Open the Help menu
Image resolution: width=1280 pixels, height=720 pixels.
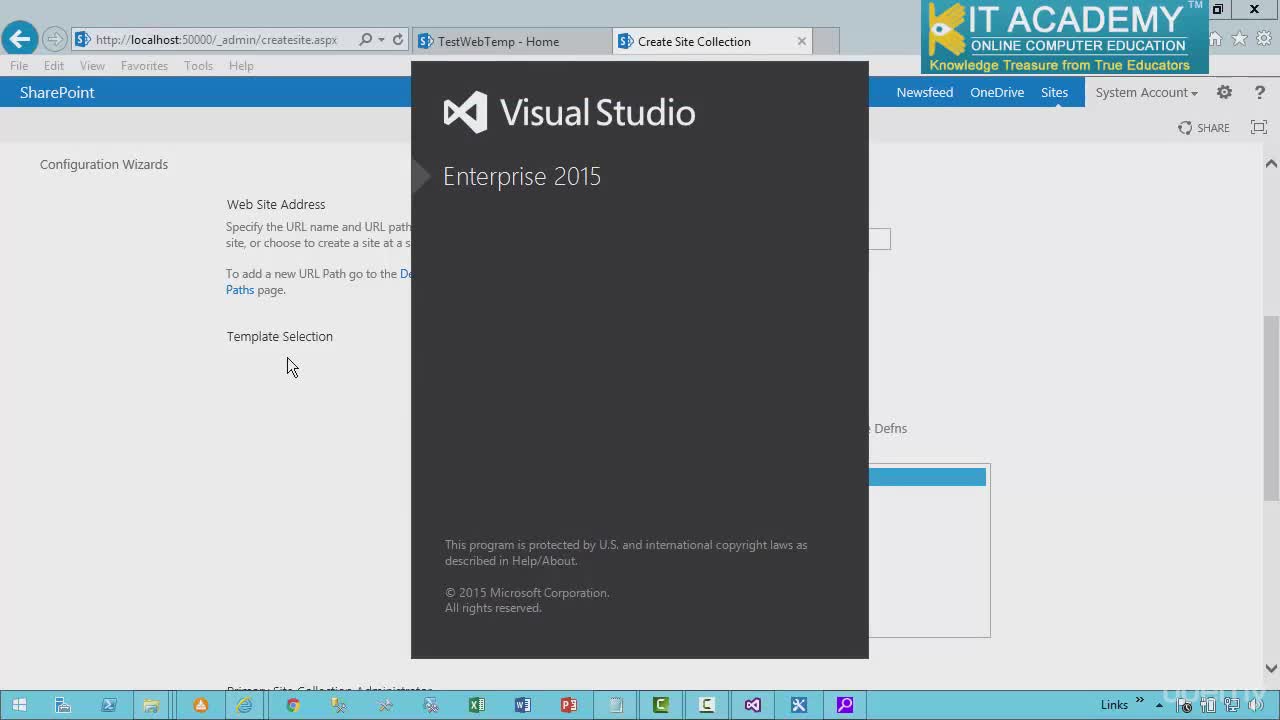pyautogui.click(x=241, y=65)
